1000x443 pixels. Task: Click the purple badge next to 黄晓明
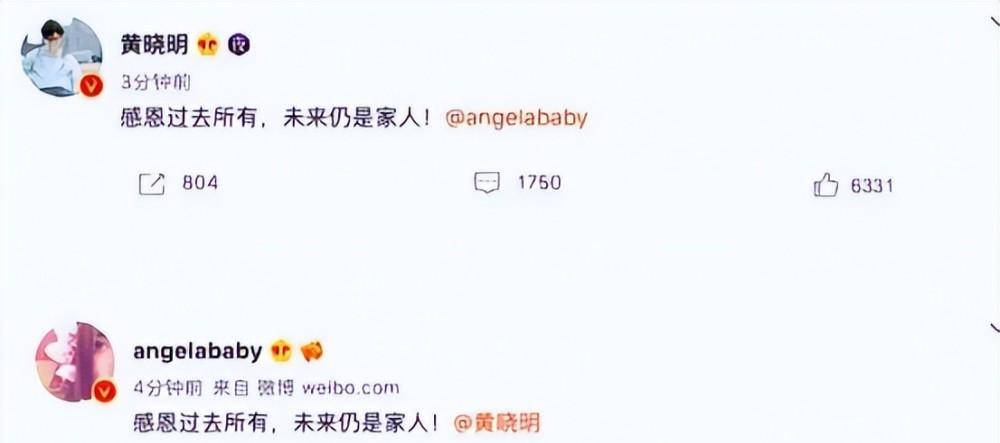(239, 45)
